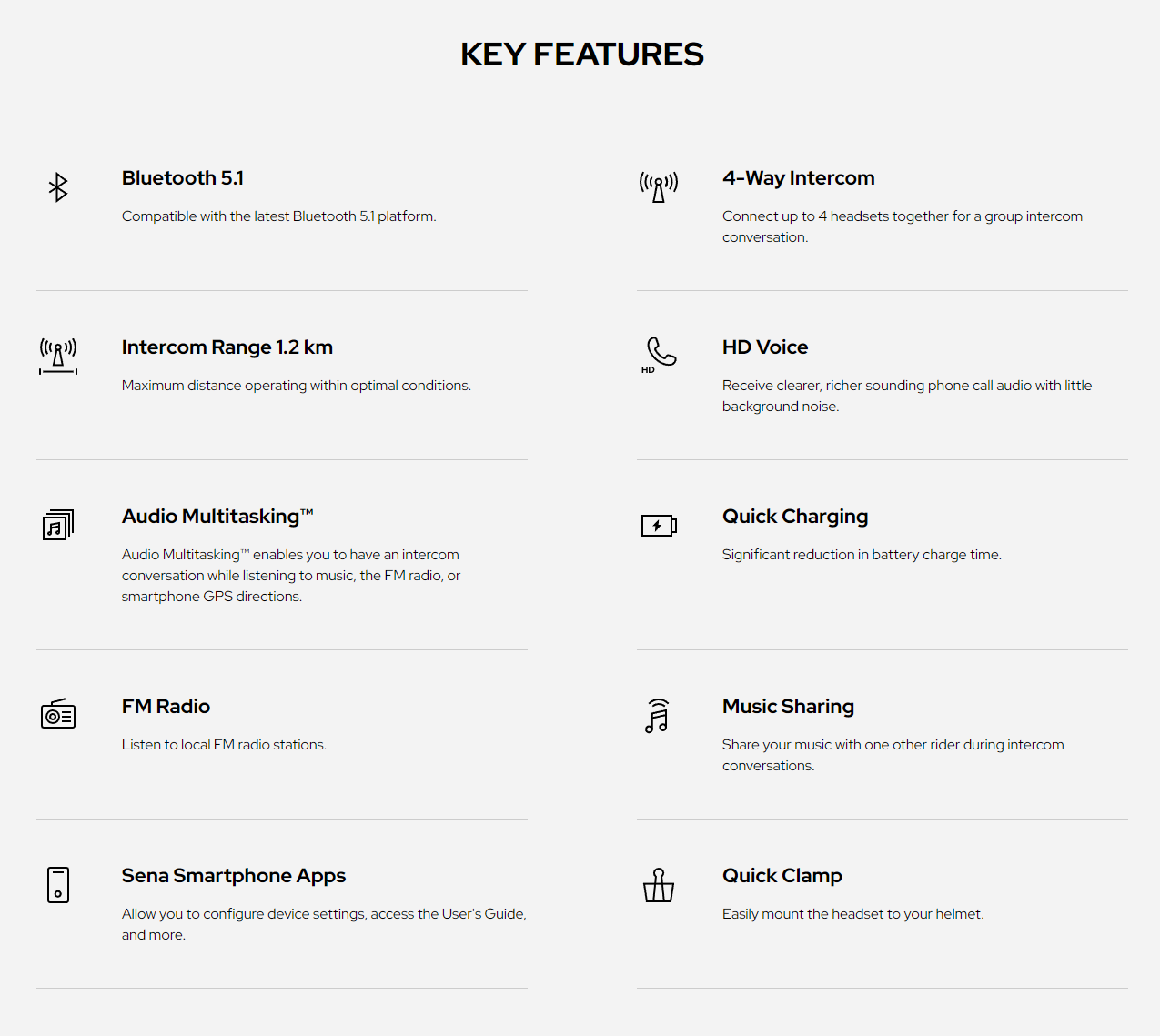Click the Quick Clamp icon
The image size is (1160, 1036).
pyautogui.click(x=659, y=885)
